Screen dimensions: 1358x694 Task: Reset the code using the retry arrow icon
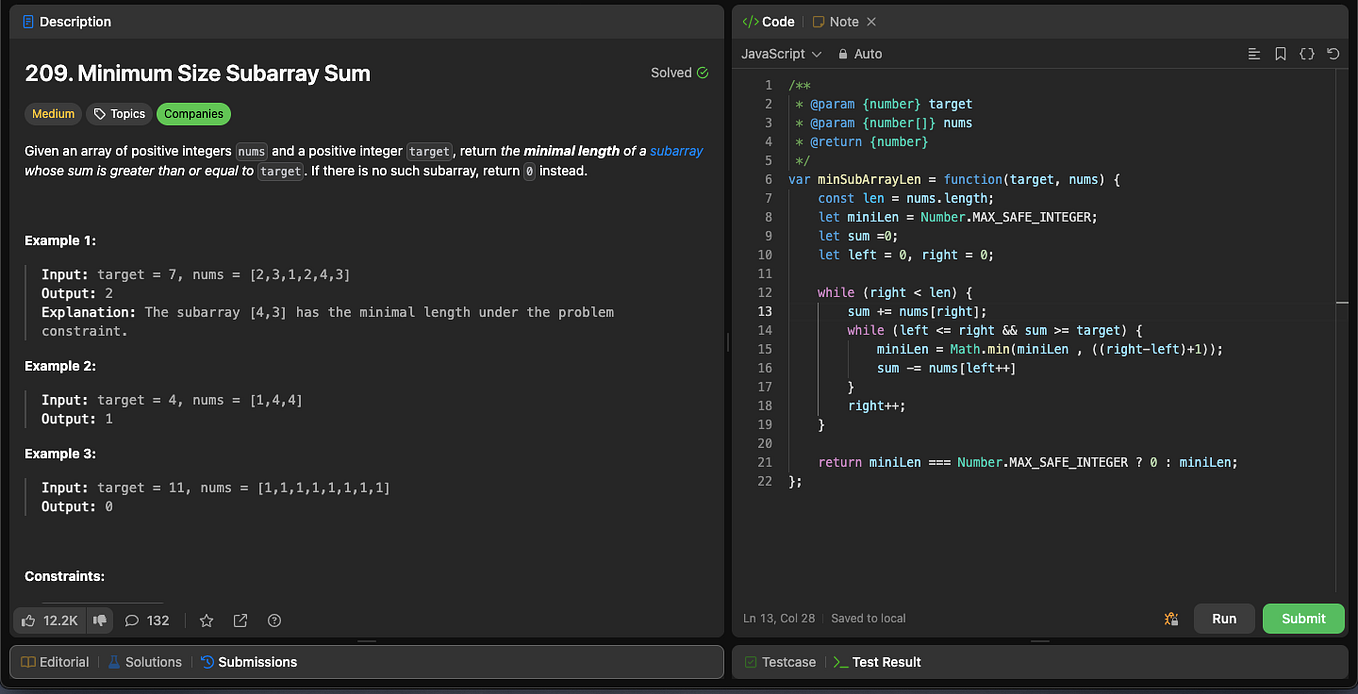(1333, 53)
